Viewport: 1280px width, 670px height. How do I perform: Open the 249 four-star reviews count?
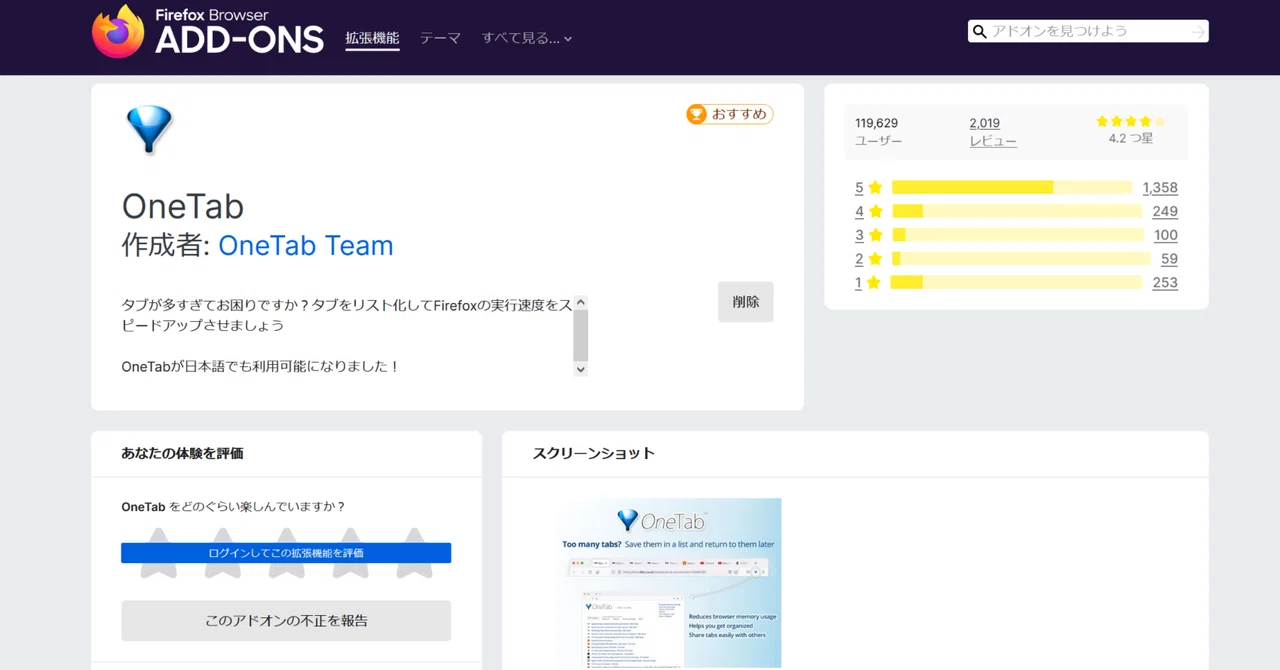(1165, 211)
